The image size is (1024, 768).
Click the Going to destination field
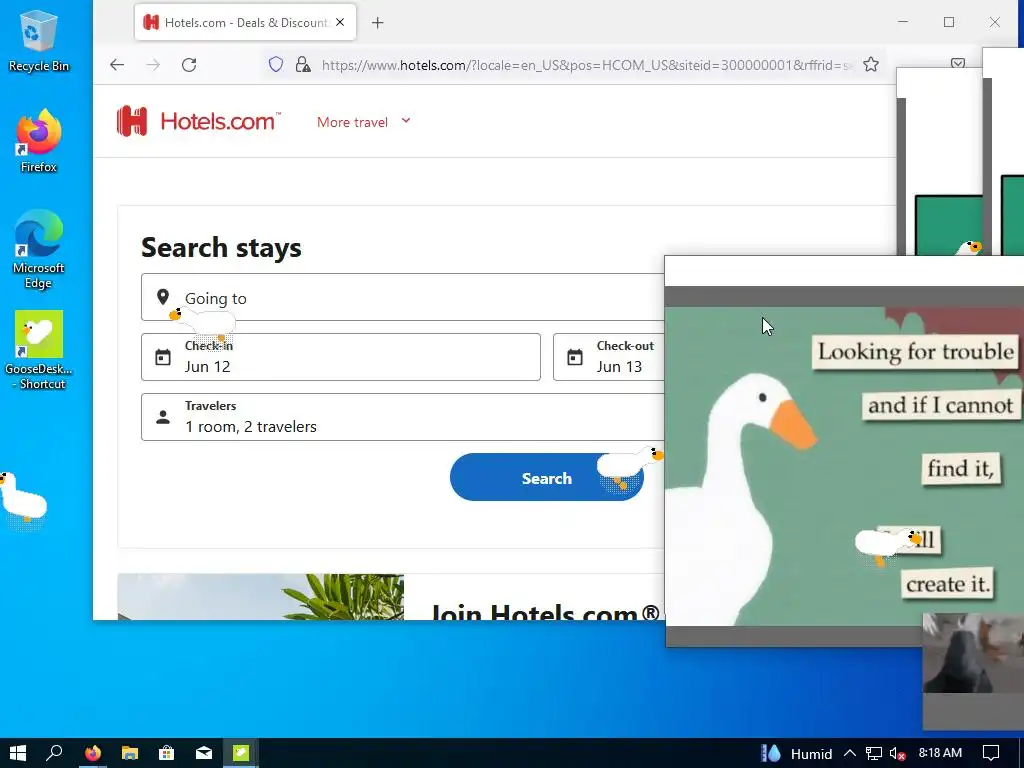(x=402, y=297)
